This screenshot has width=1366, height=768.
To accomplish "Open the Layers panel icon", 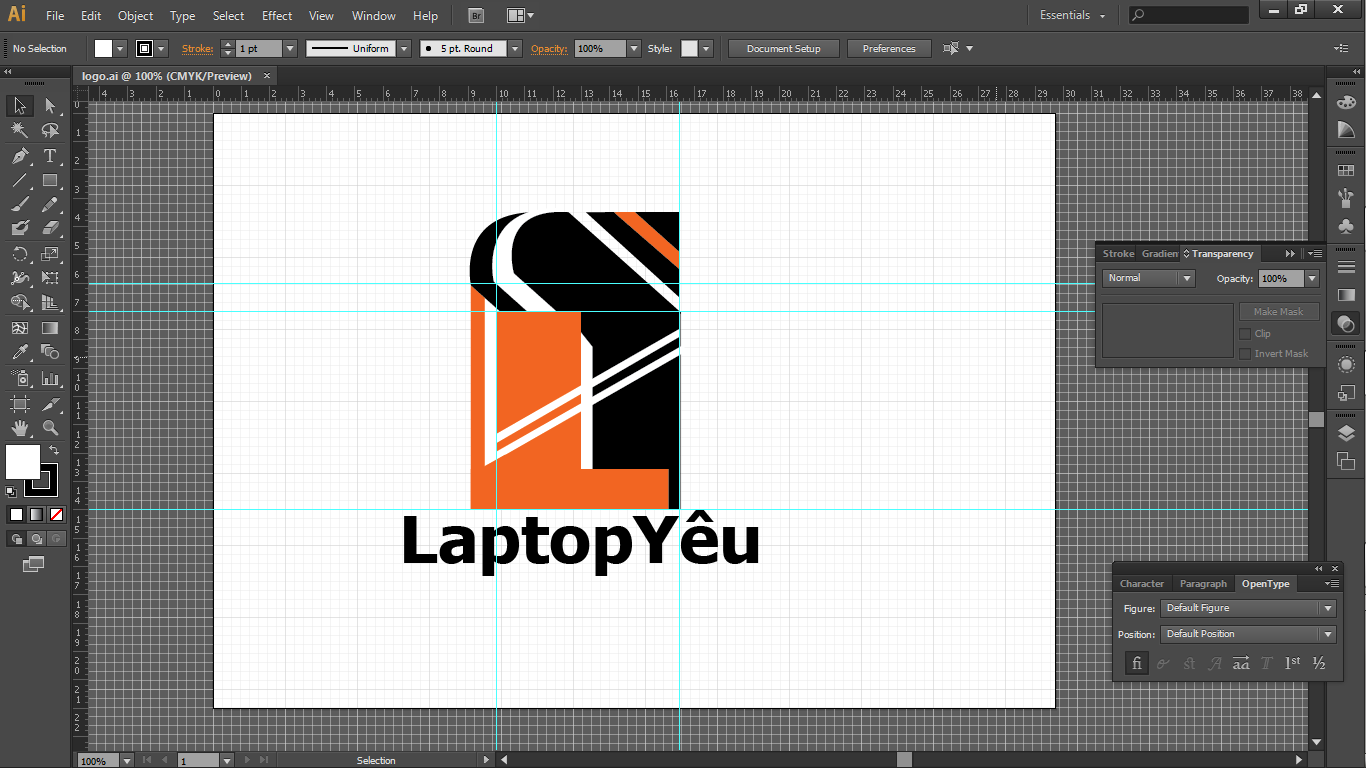I will (x=1346, y=433).
